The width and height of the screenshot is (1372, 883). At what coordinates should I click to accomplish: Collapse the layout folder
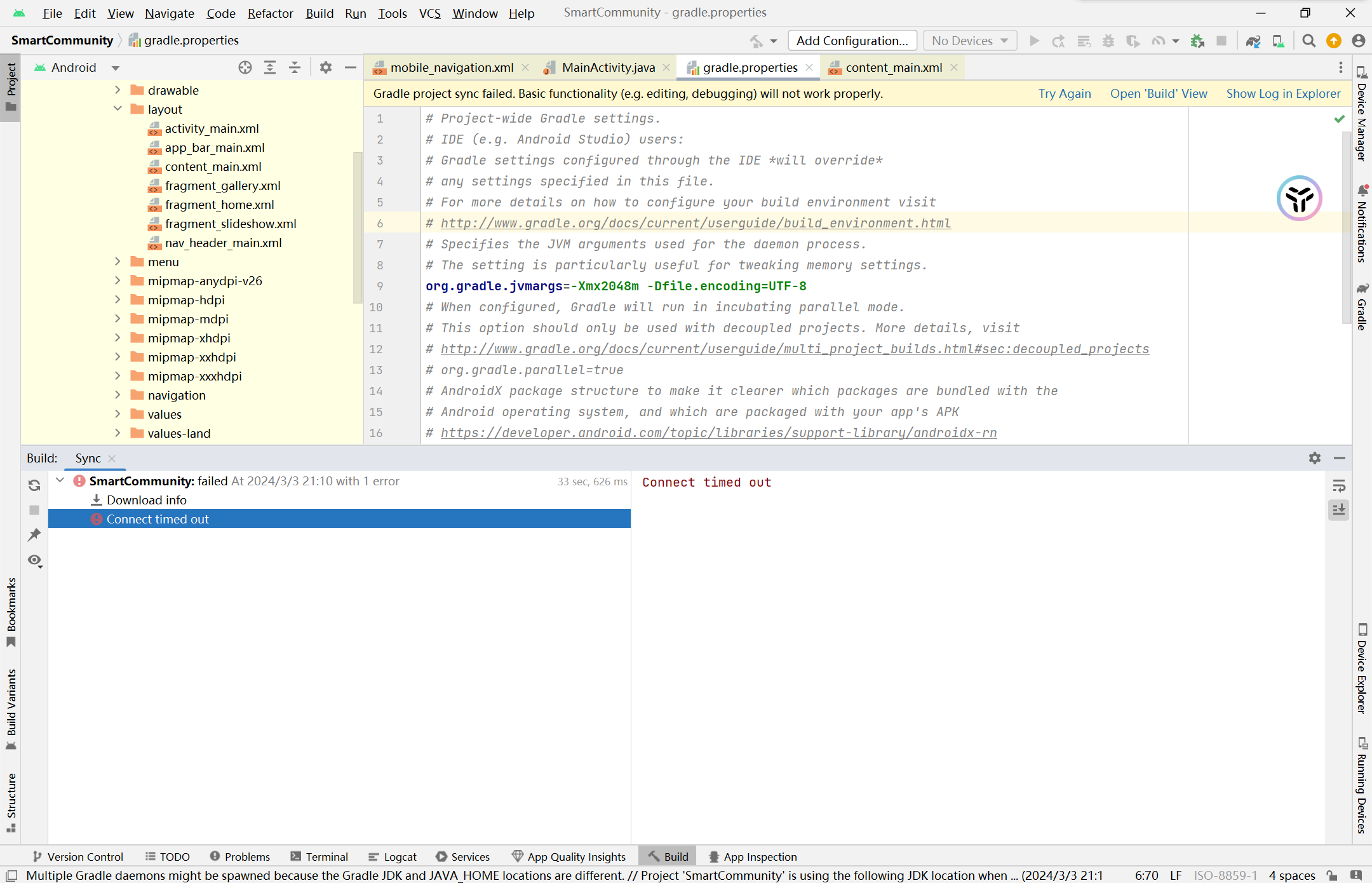click(118, 109)
